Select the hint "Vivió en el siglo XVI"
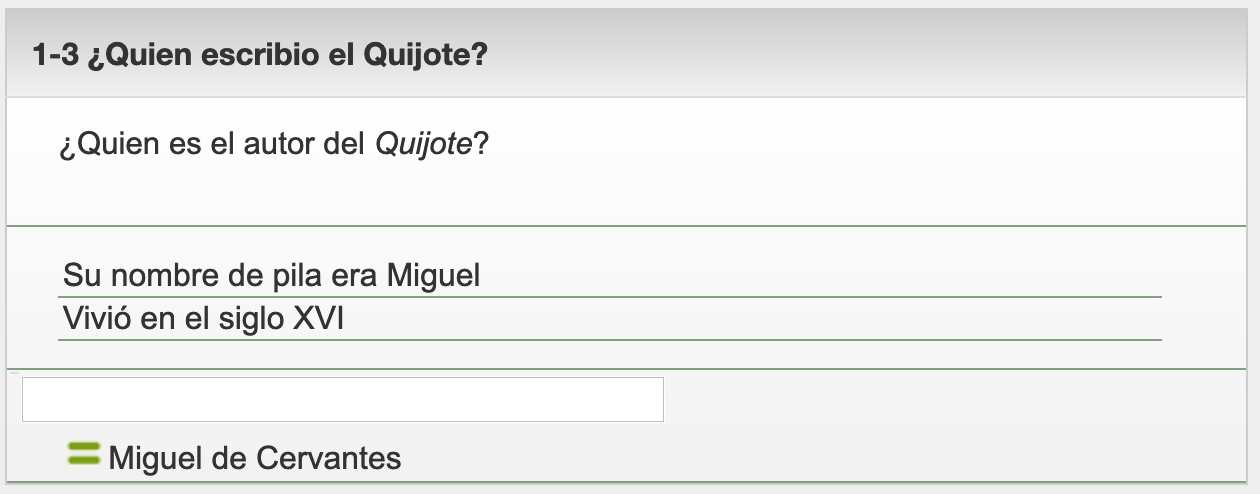Screen dimensions: 1260x494 (x=203, y=319)
